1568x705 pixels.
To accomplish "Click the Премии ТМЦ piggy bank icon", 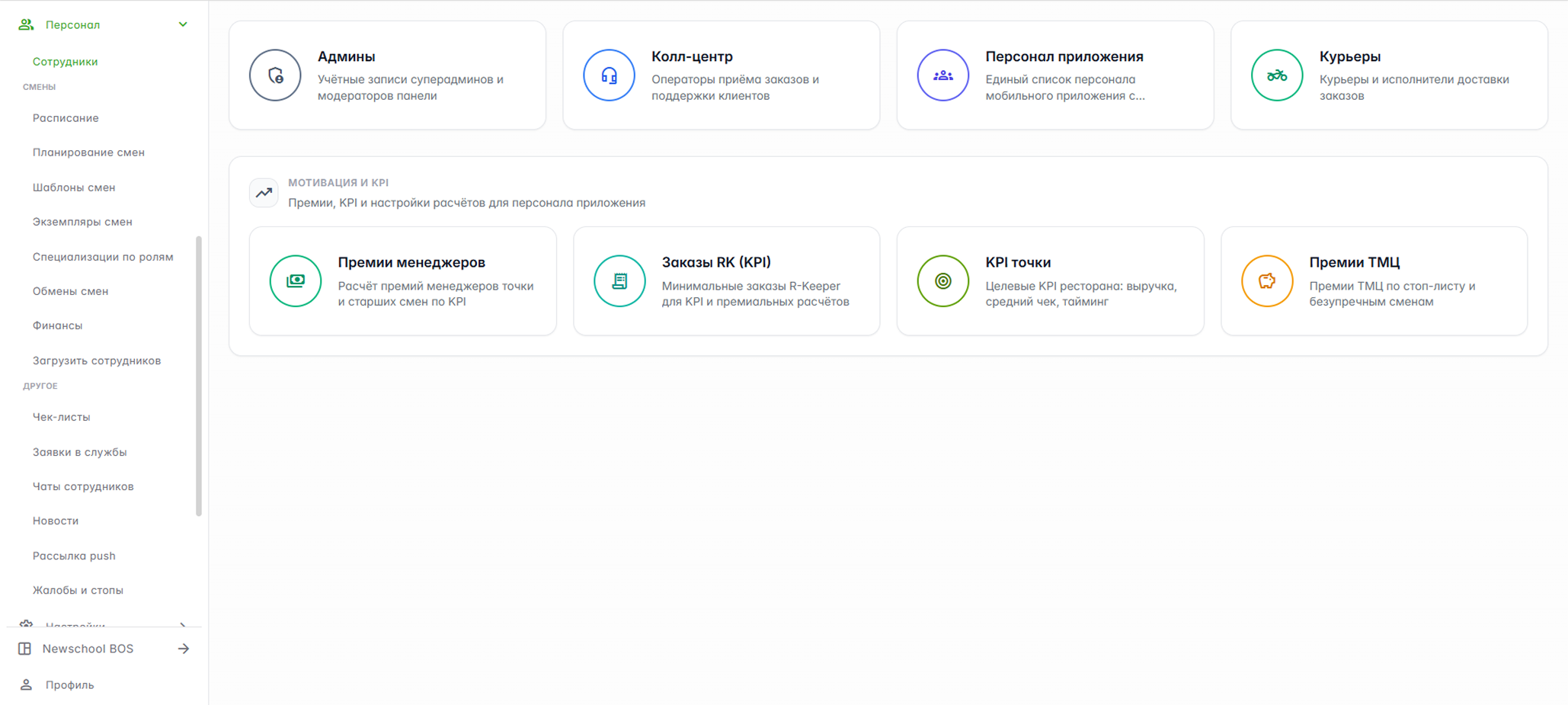I will coord(1267,281).
